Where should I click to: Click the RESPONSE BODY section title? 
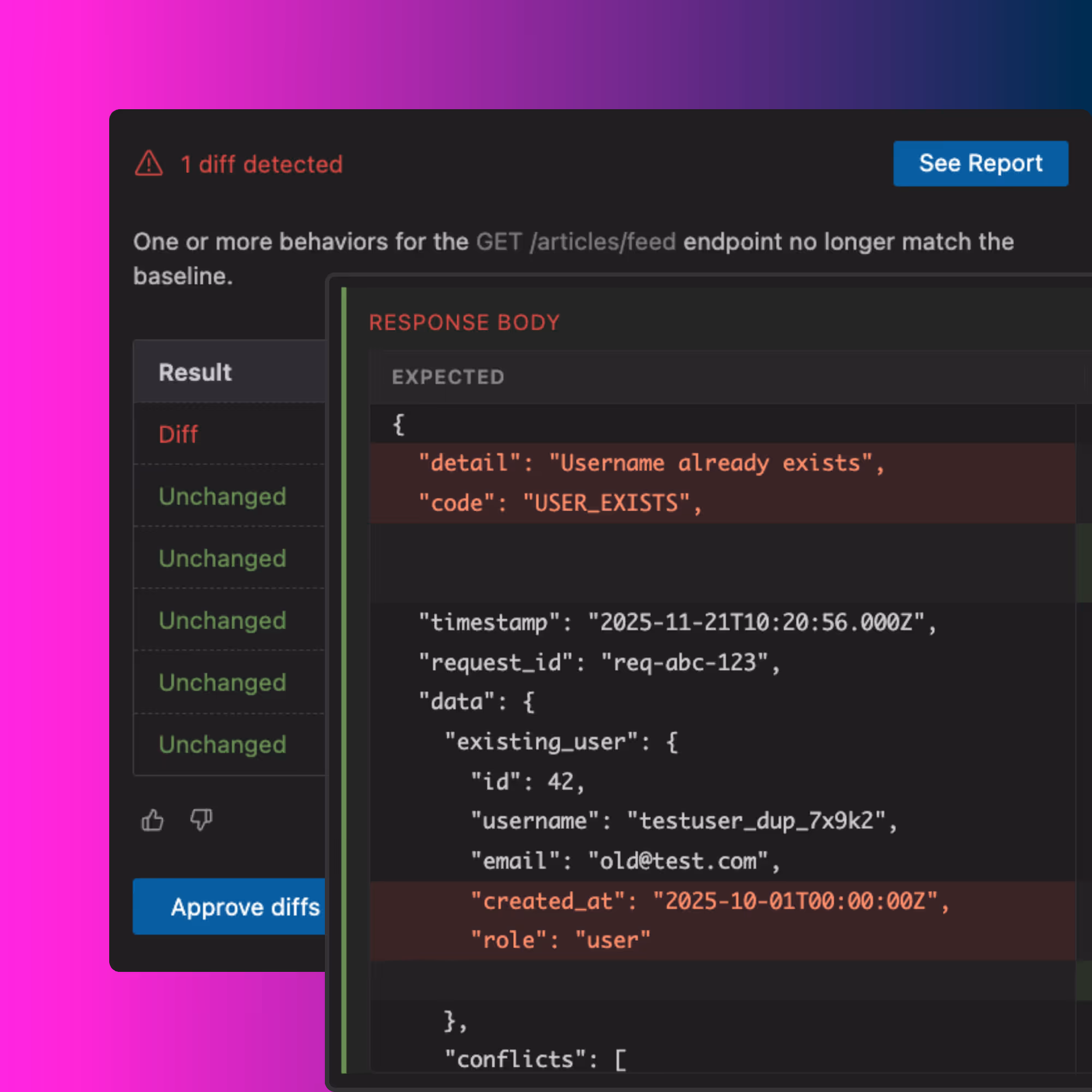click(x=464, y=323)
